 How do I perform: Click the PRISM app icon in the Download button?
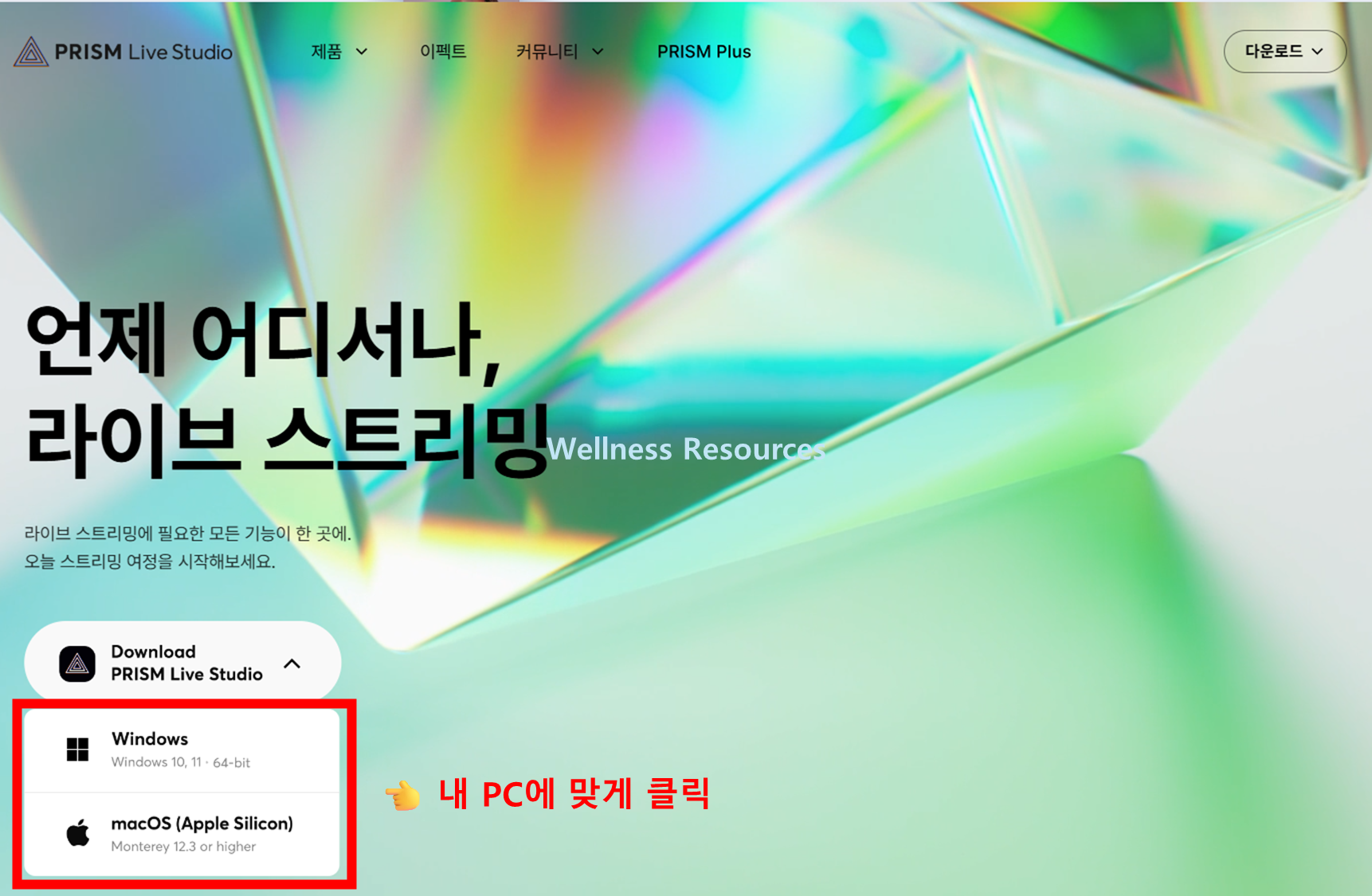[77, 663]
